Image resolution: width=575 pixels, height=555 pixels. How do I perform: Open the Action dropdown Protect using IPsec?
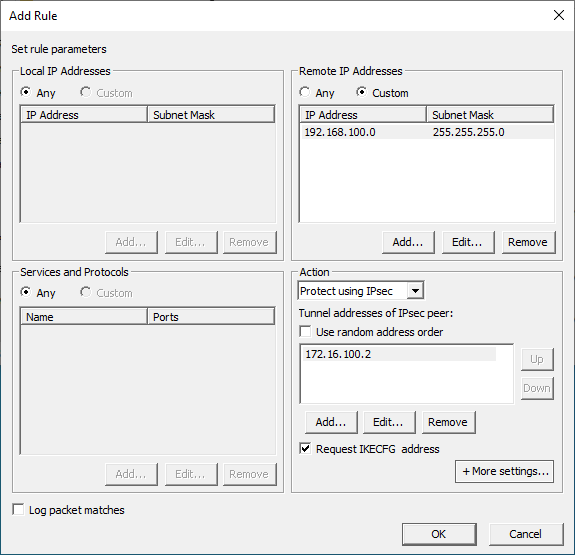click(361, 291)
